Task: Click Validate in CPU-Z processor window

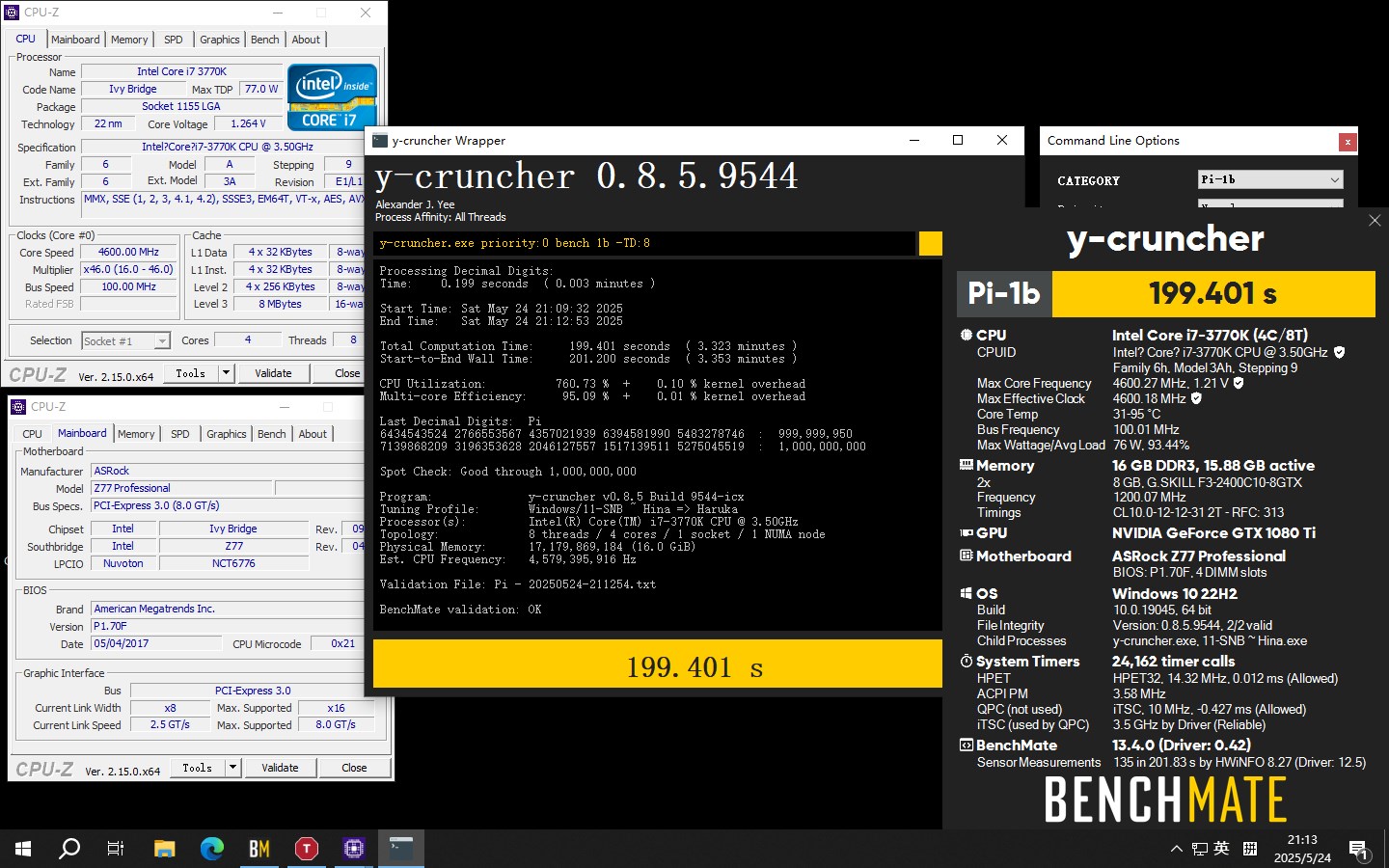Action: [273, 373]
